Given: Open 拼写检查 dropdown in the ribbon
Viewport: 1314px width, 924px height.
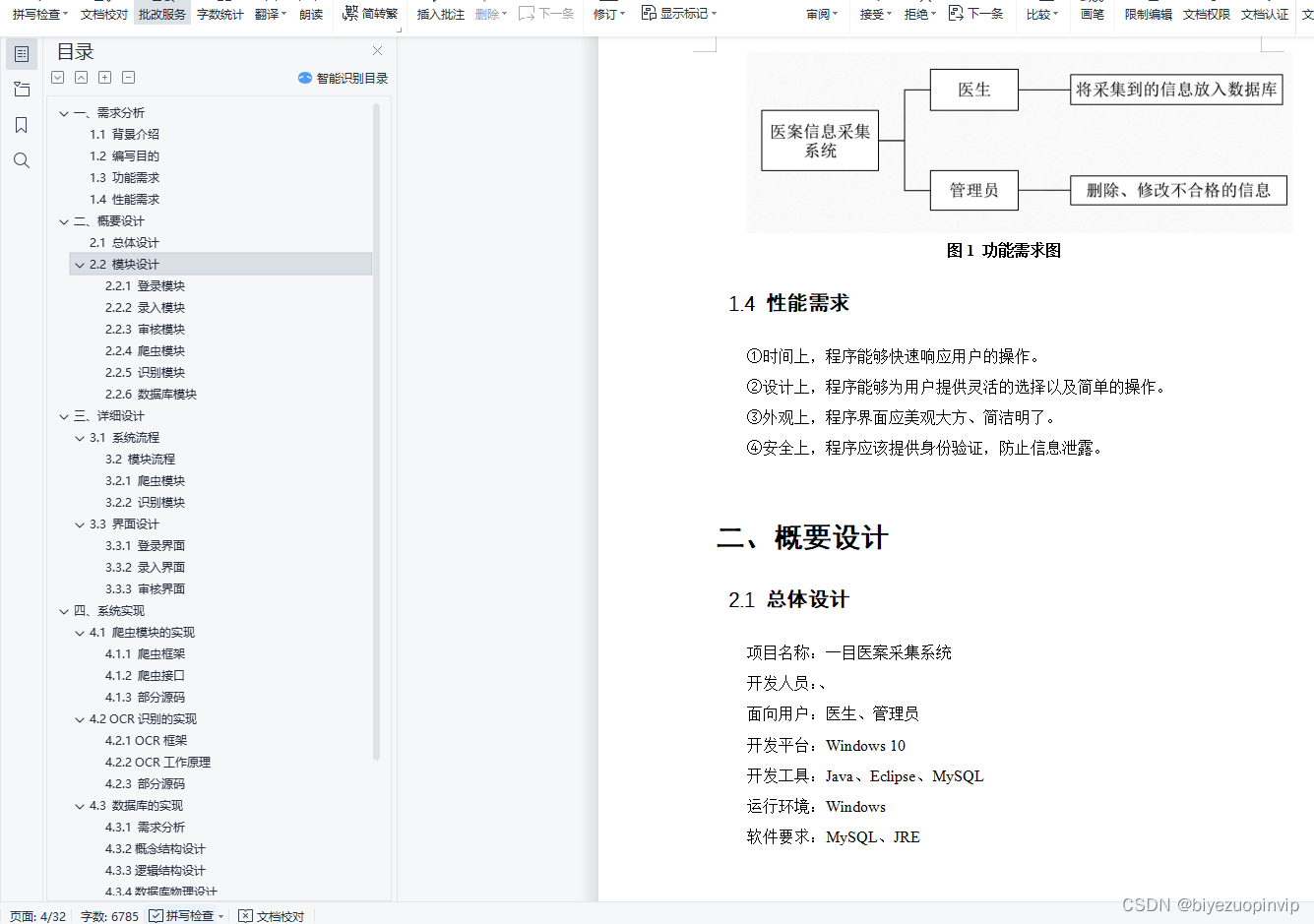Looking at the screenshot, I should [x=40, y=14].
